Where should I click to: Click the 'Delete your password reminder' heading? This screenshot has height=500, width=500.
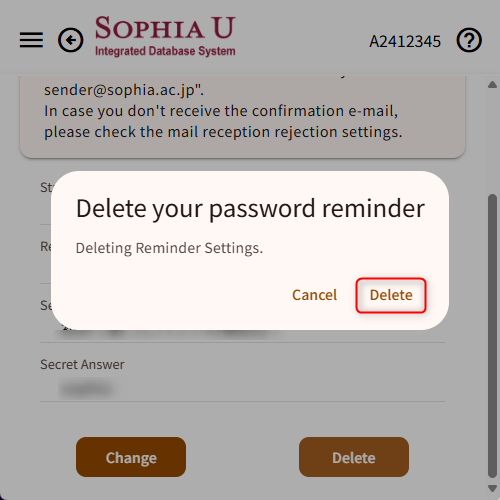[x=250, y=209]
